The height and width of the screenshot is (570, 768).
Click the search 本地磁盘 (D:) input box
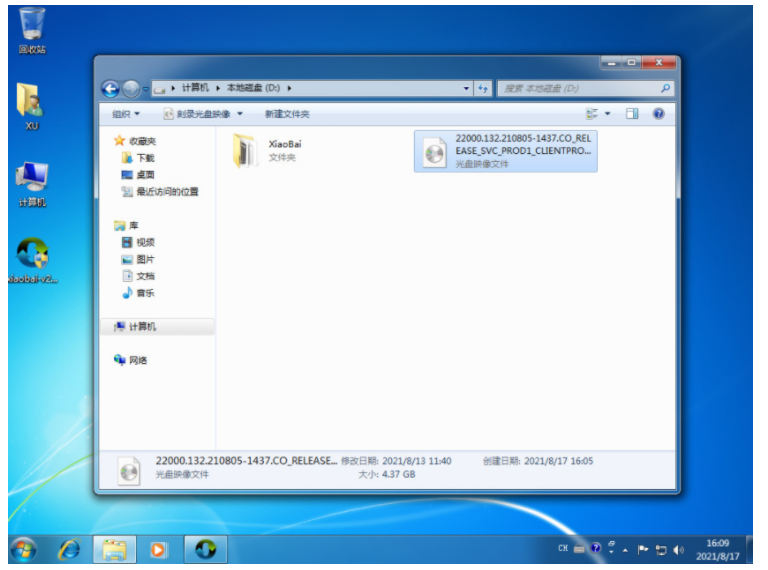(580, 89)
